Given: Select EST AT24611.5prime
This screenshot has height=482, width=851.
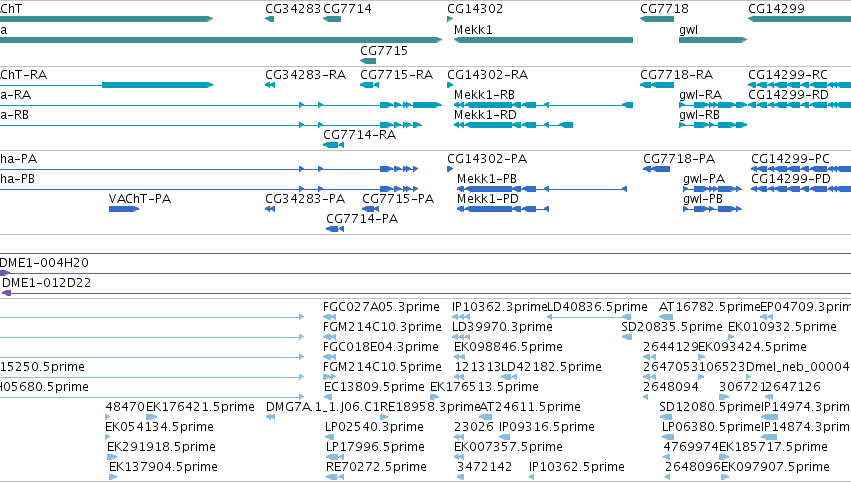Looking at the screenshot, I should (x=530, y=407).
